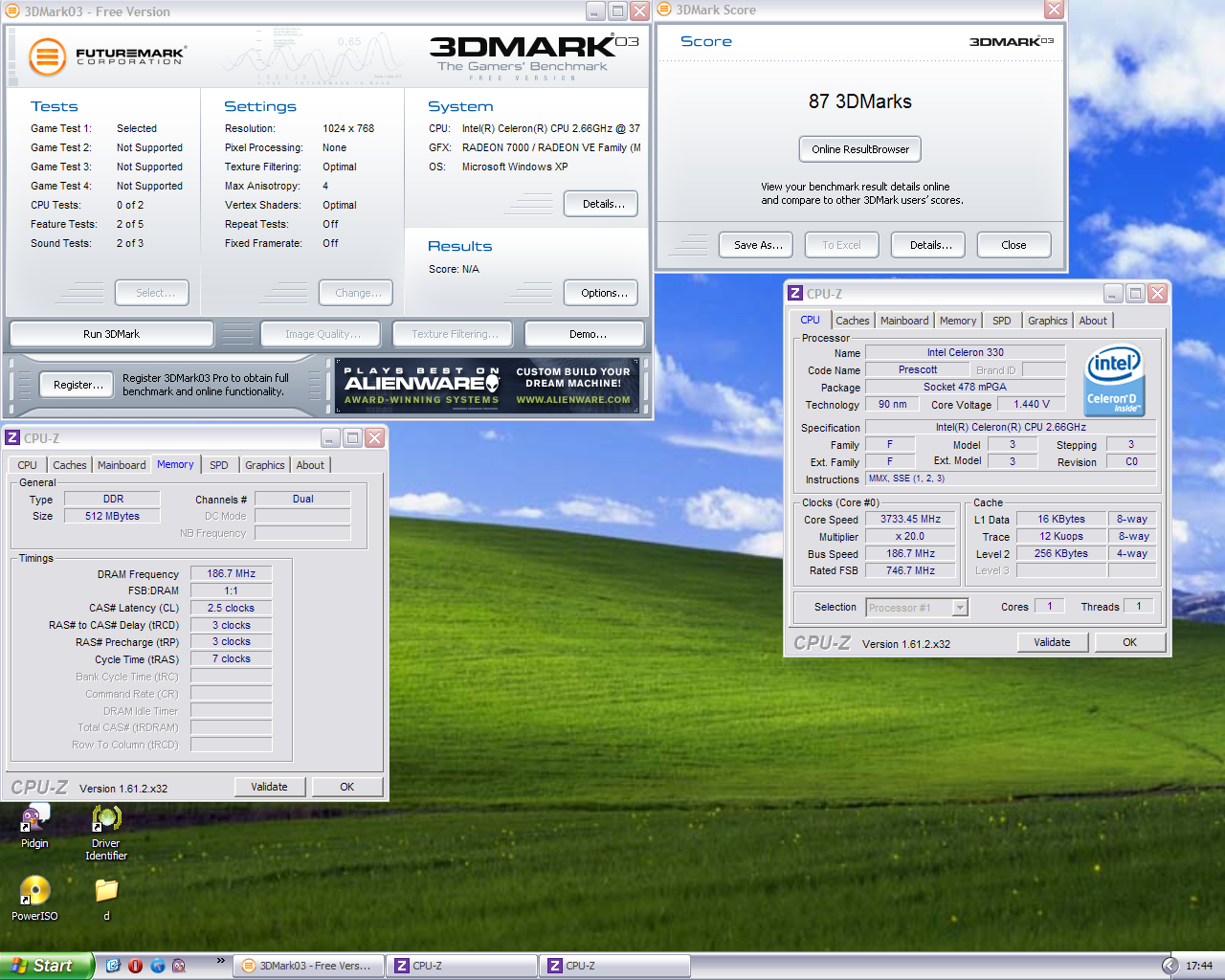Launch PowerISO from the desktop
The image size is (1225, 980).
[34, 898]
